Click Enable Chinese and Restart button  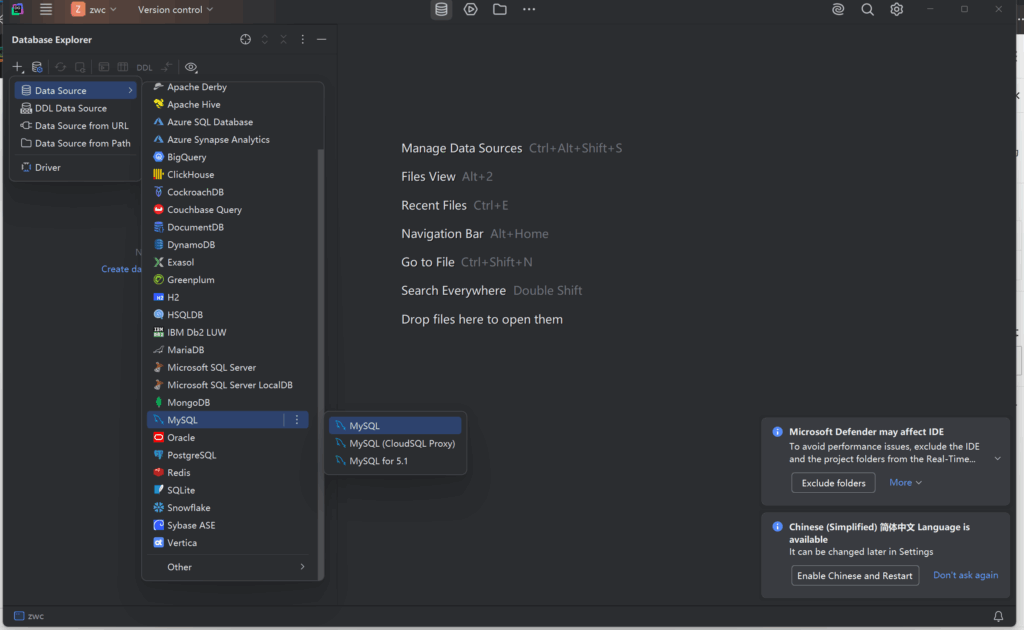coord(854,576)
